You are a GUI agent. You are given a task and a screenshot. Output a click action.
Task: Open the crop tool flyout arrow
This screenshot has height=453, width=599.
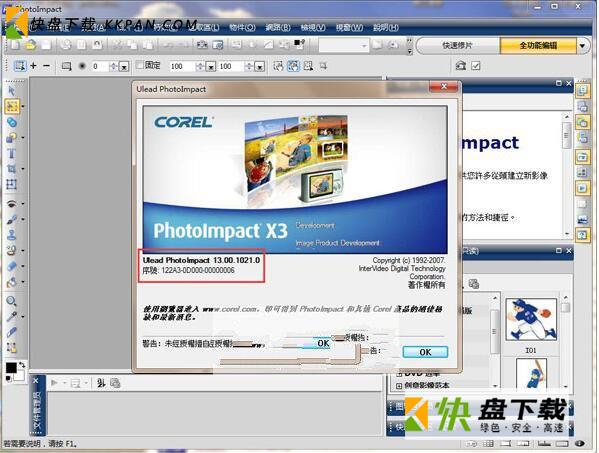tap(23, 168)
